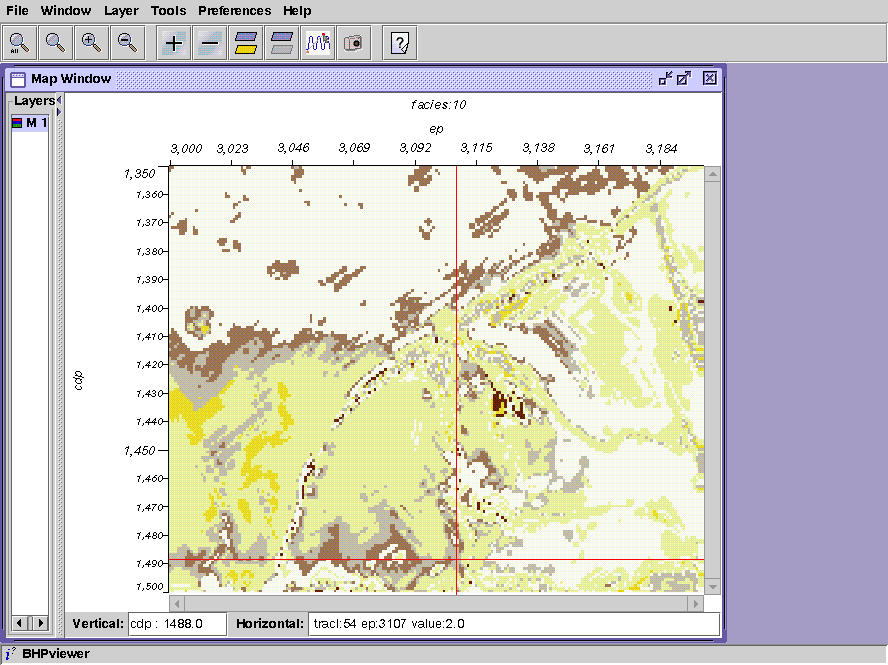Click the waveform picking tool icon
This screenshot has width=888, height=665.
tap(318, 43)
